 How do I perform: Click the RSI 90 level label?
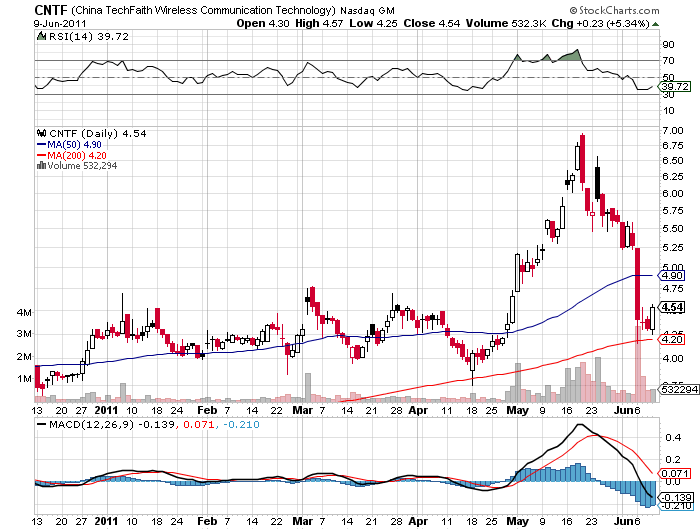668,45
